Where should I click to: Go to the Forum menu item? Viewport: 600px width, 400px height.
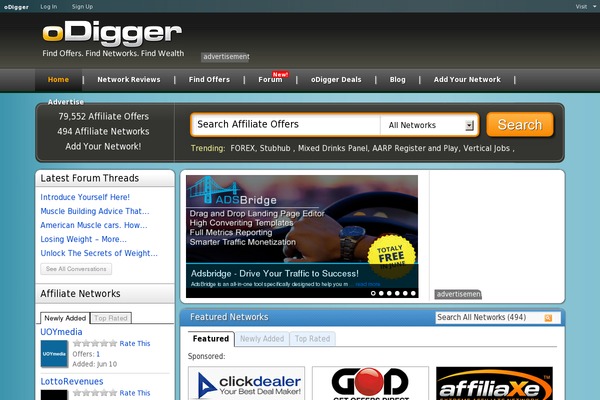pos(270,80)
